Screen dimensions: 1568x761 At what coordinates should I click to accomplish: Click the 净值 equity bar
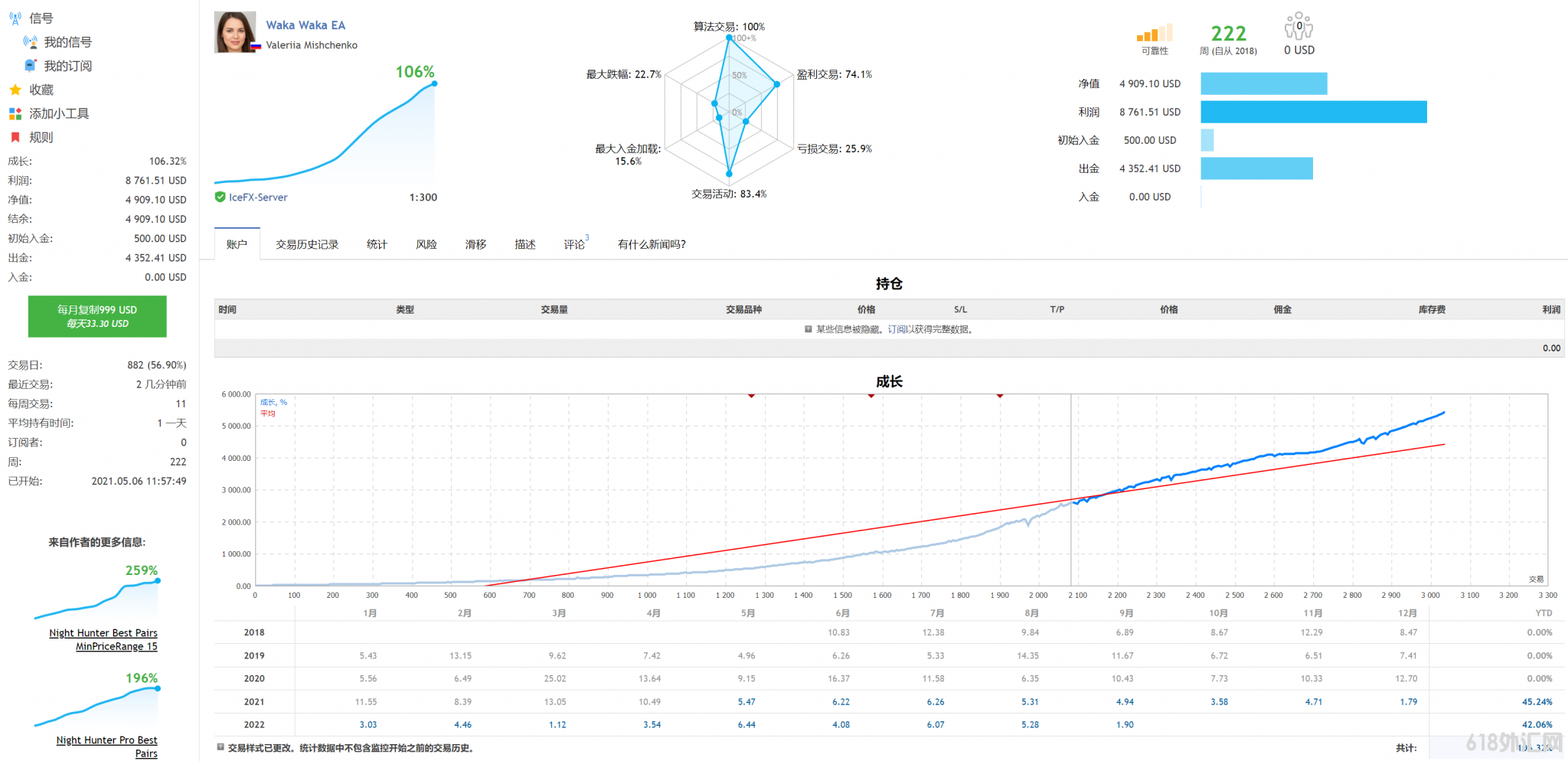(x=1264, y=83)
